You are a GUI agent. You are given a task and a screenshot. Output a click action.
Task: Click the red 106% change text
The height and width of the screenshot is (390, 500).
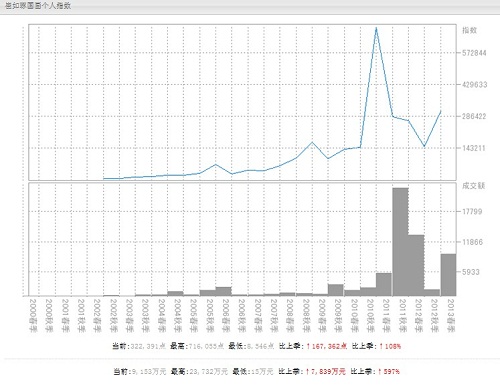[390, 346]
